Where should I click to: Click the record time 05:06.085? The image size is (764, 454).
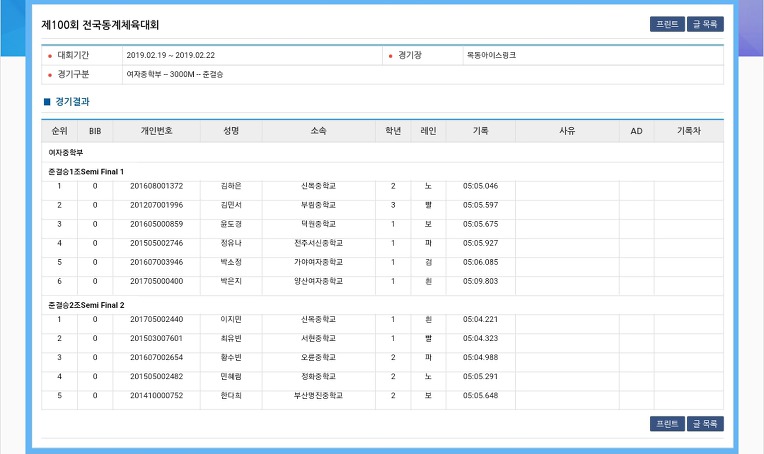(x=480, y=262)
